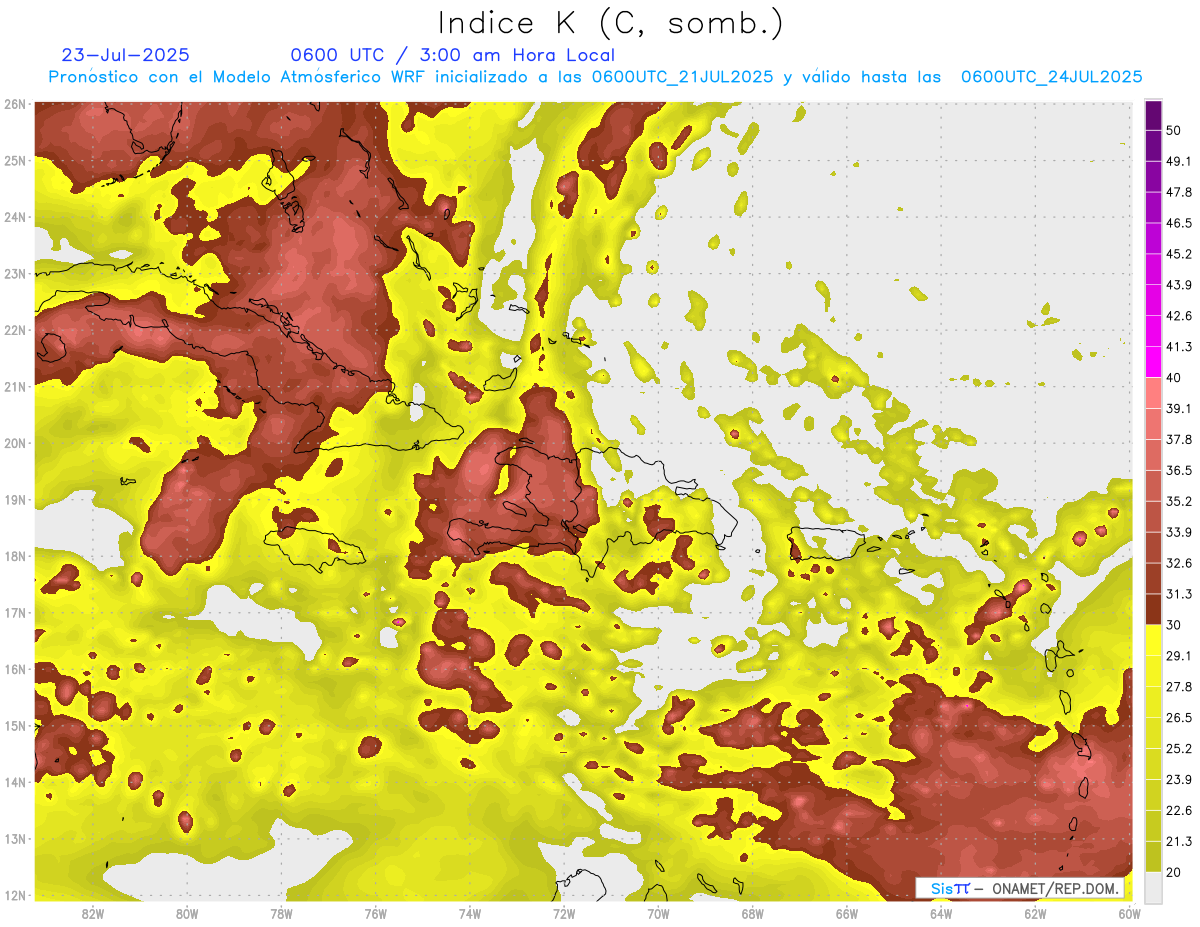1200x927 pixels.
Task: Click the '78W' longitude label
Action: 281,914
